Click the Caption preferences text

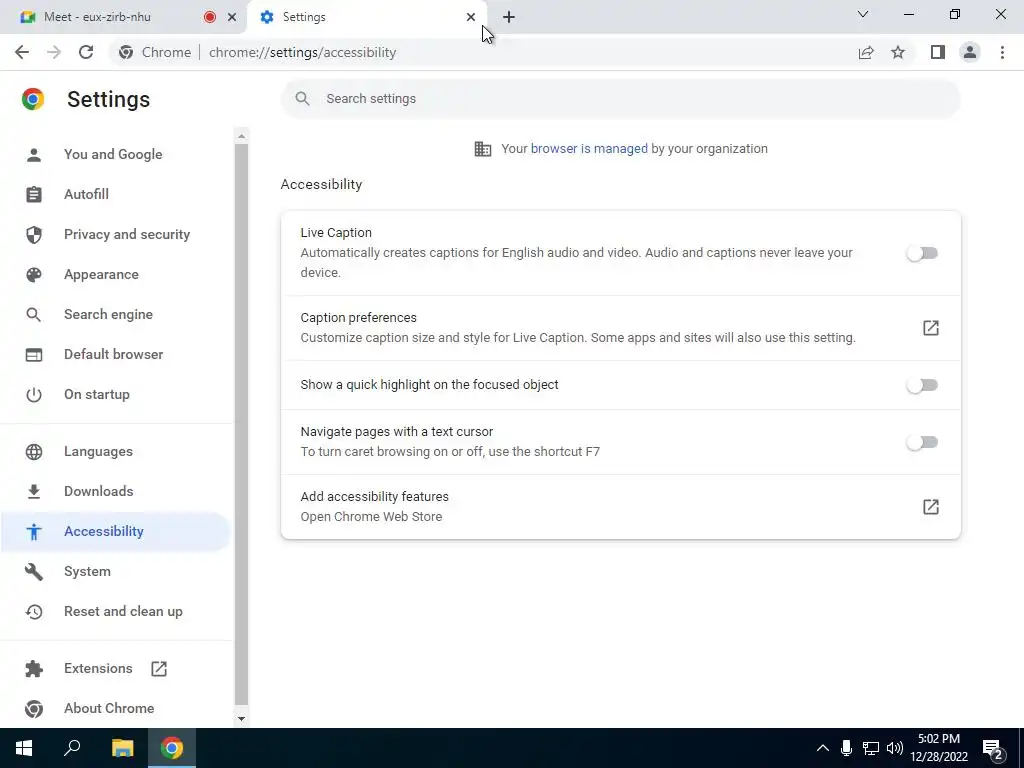point(359,317)
